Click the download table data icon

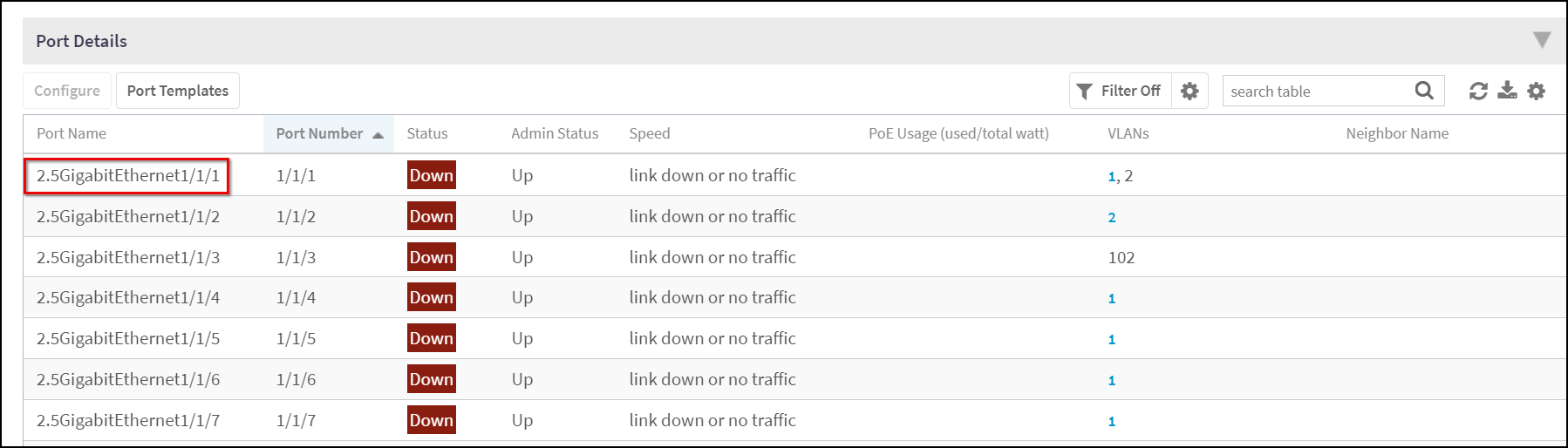(x=1507, y=91)
